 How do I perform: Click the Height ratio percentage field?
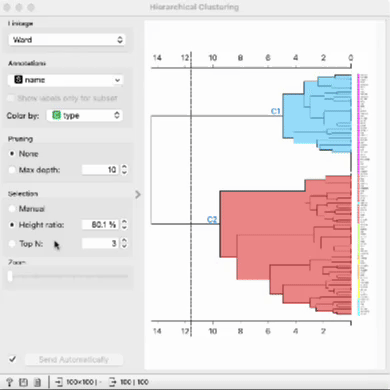pos(101,225)
